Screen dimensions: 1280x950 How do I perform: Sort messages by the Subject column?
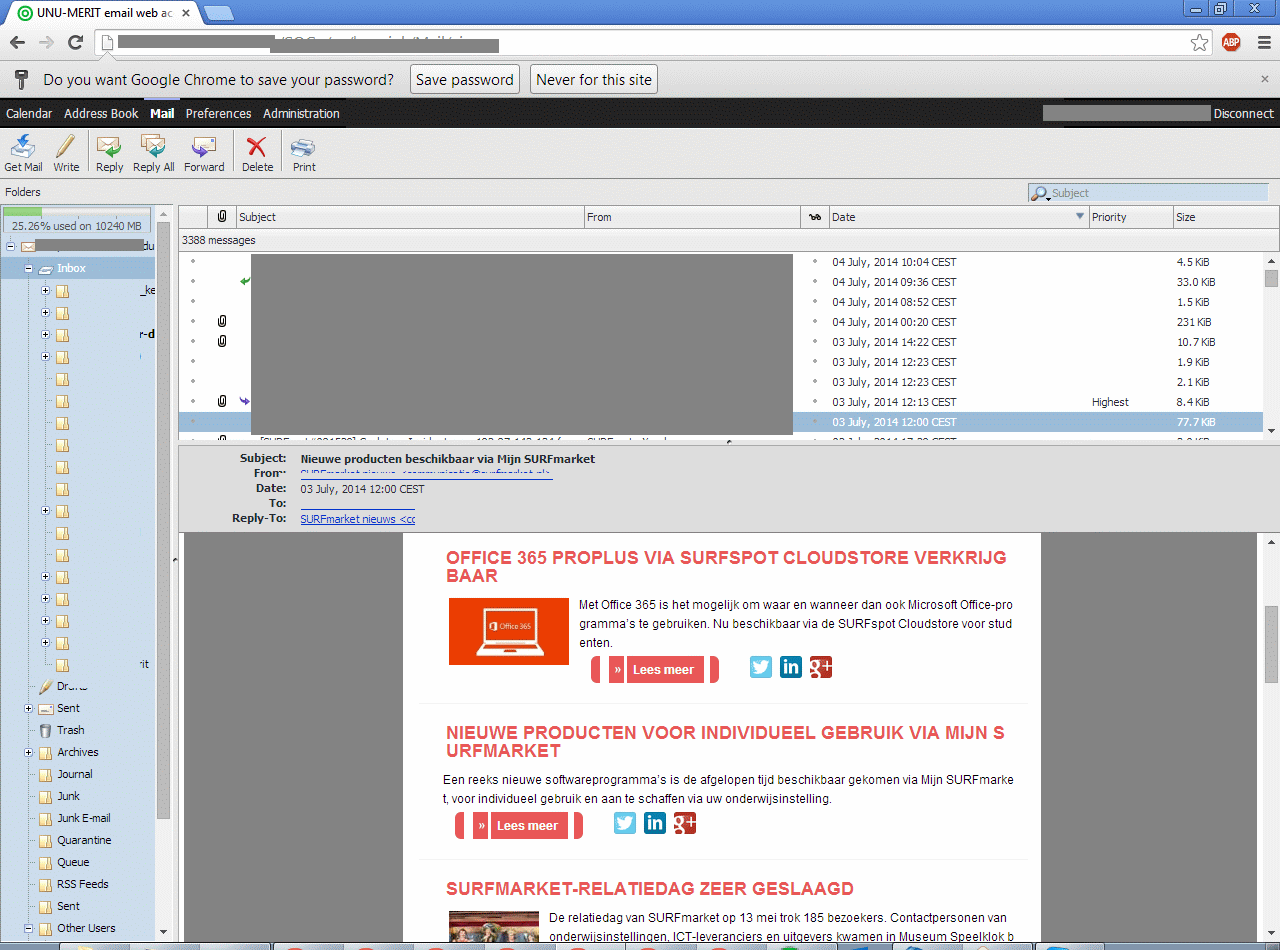coord(410,217)
